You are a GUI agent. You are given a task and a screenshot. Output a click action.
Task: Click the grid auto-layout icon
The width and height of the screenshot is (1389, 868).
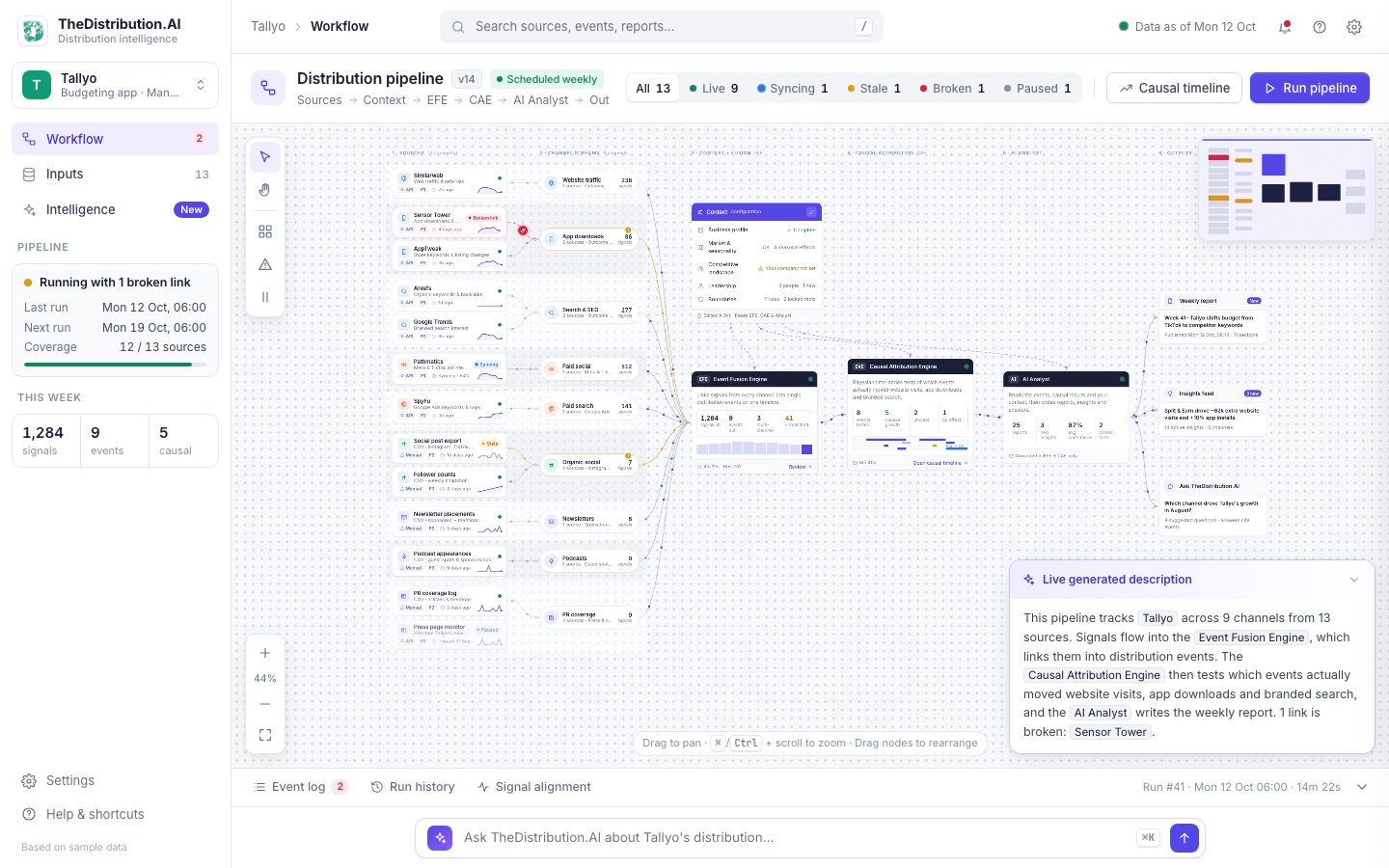click(x=265, y=231)
